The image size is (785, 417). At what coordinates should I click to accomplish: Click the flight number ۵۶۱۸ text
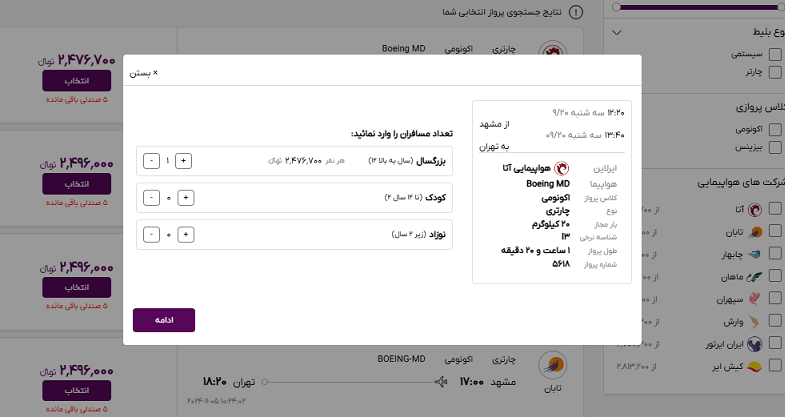pos(561,264)
